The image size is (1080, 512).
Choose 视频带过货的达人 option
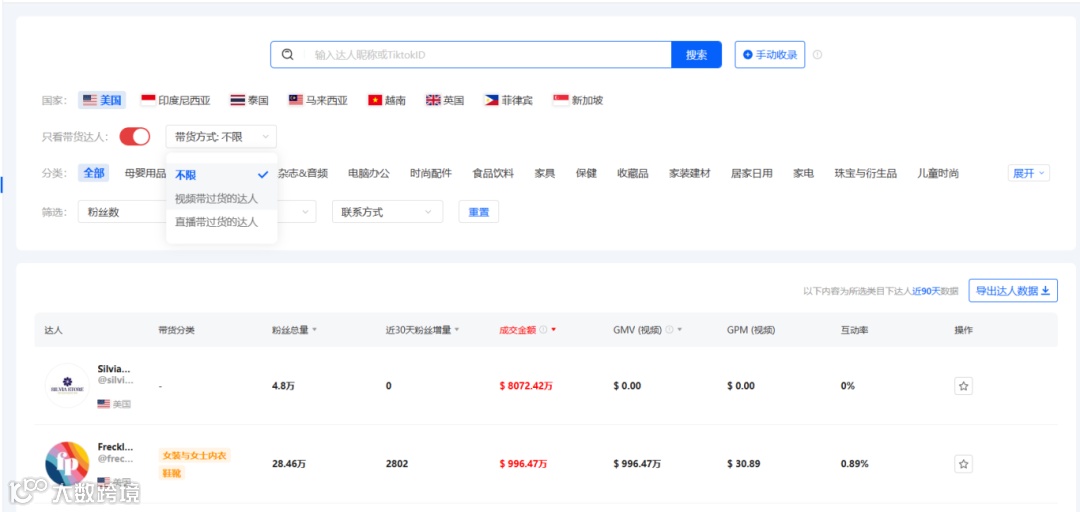coord(221,198)
